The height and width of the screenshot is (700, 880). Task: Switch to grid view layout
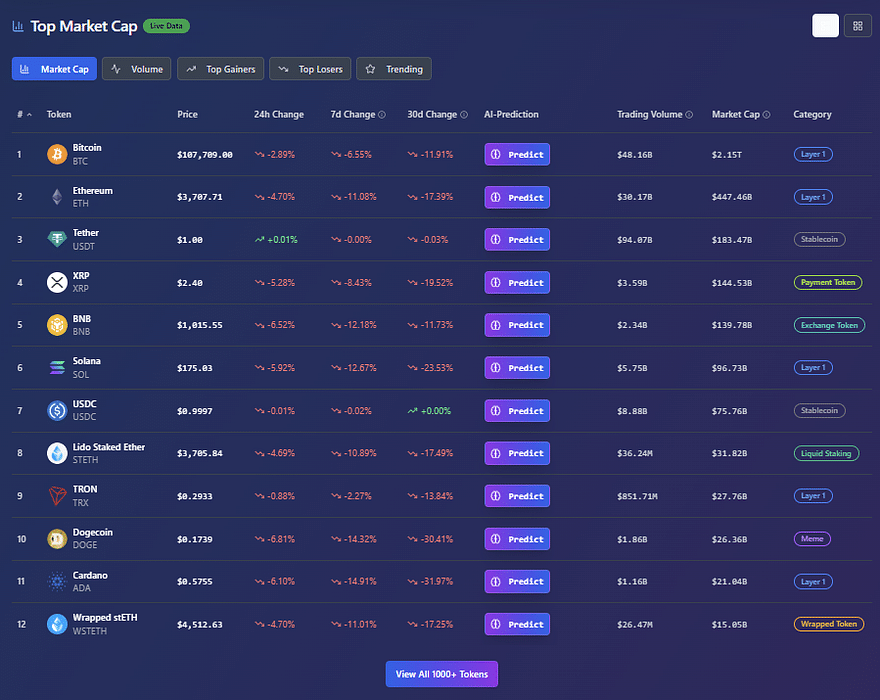857,26
